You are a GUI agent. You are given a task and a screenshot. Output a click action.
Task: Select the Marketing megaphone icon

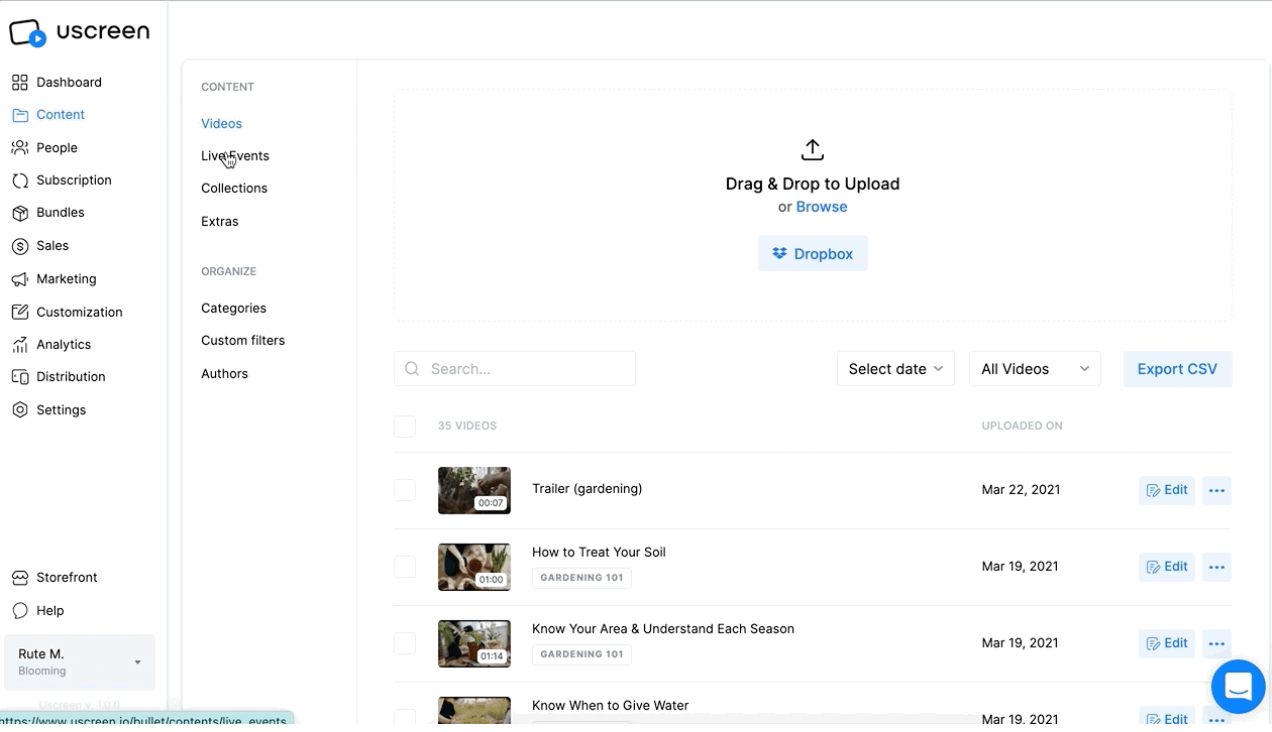(18, 279)
